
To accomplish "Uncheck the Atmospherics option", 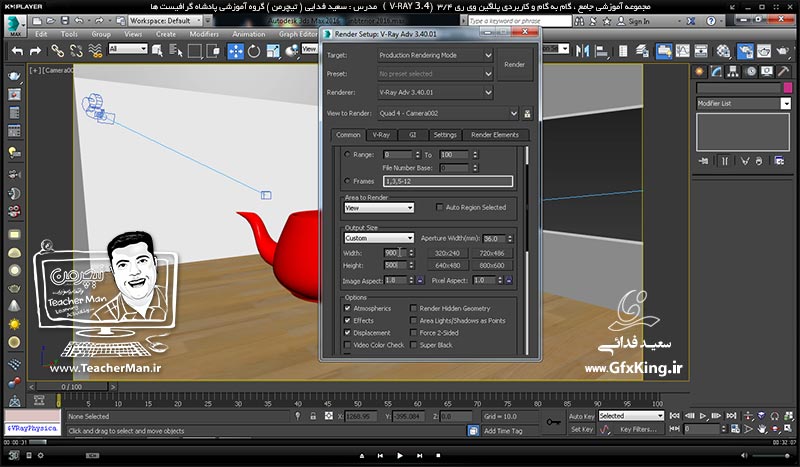I will tap(347, 308).
